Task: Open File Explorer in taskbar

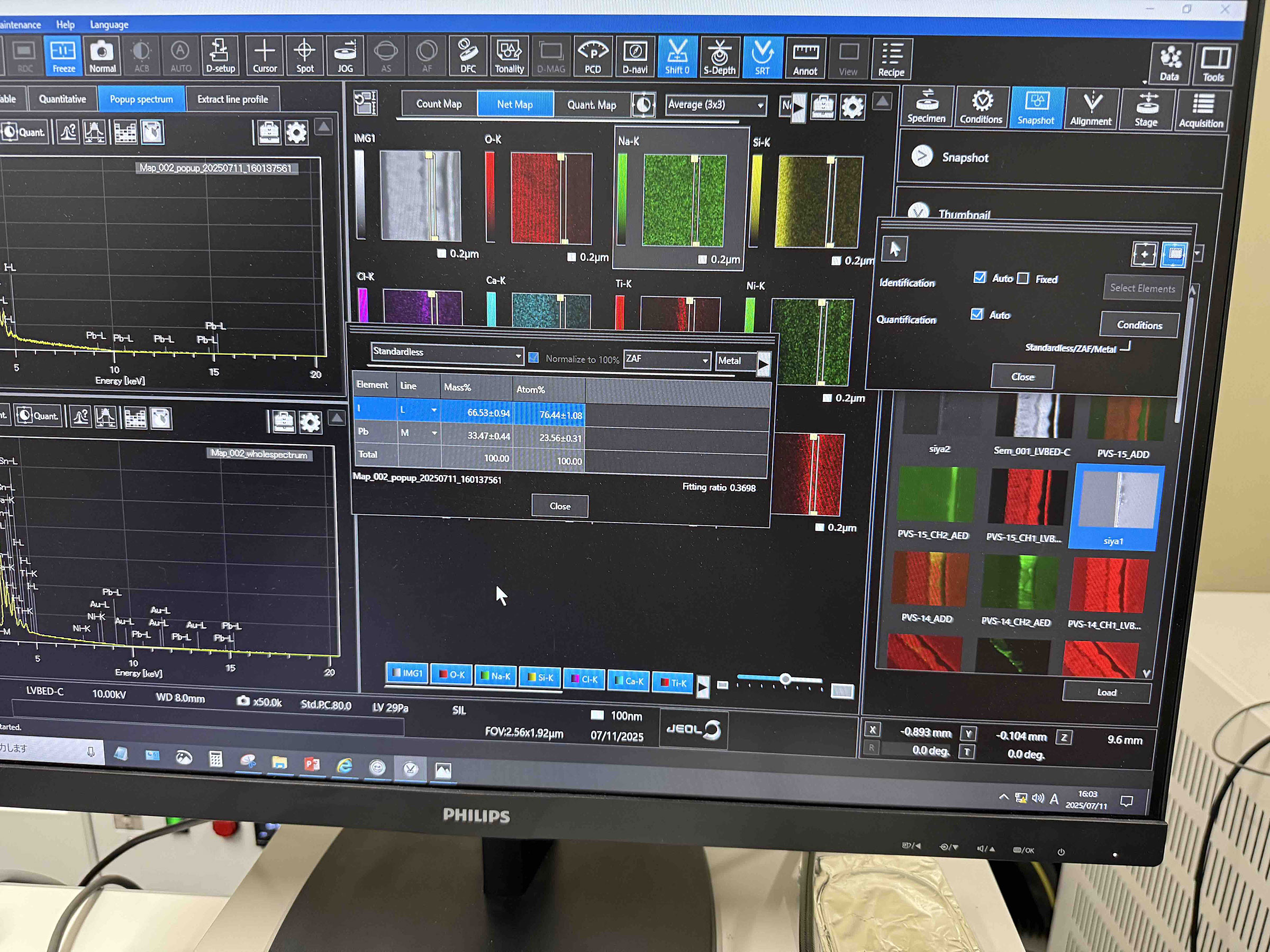Action: 279,762
